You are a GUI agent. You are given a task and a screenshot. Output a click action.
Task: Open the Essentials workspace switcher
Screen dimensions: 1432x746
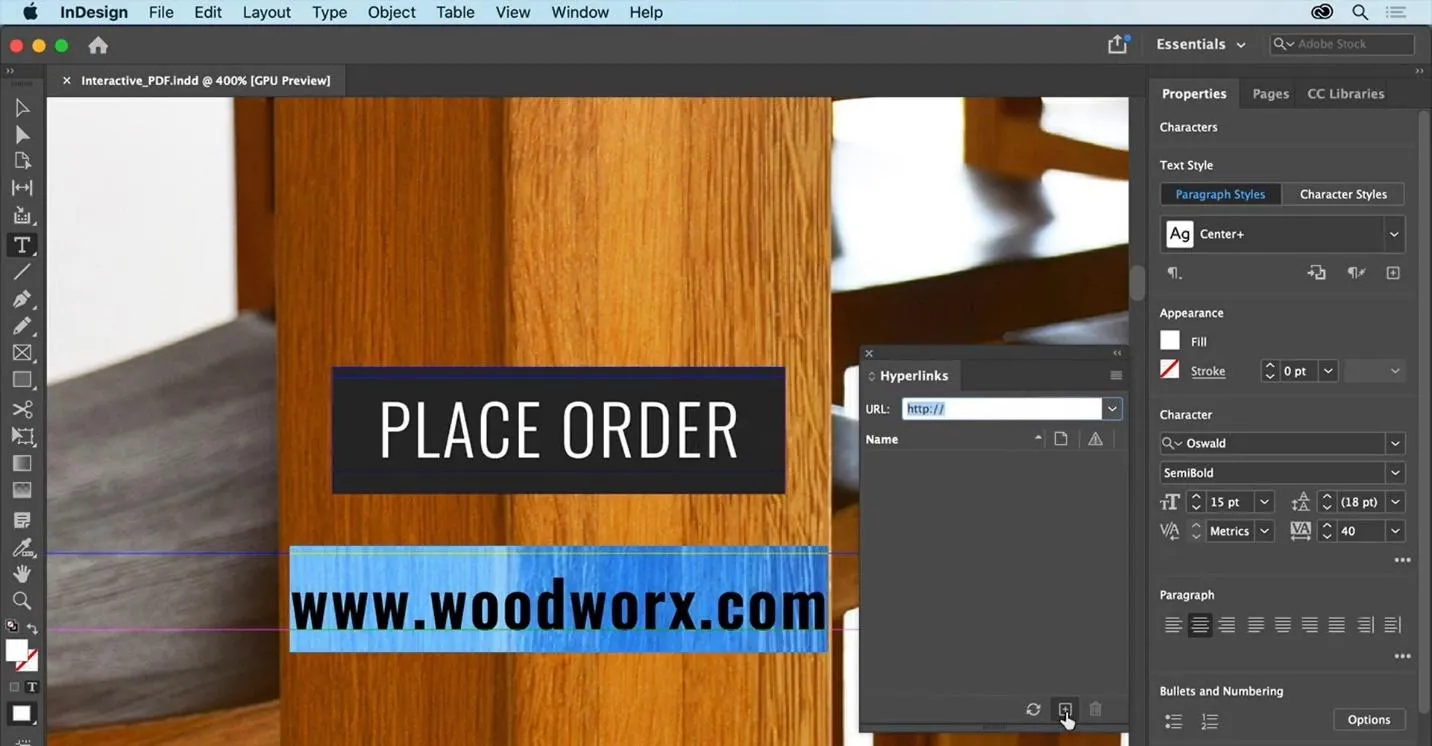(1200, 44)
